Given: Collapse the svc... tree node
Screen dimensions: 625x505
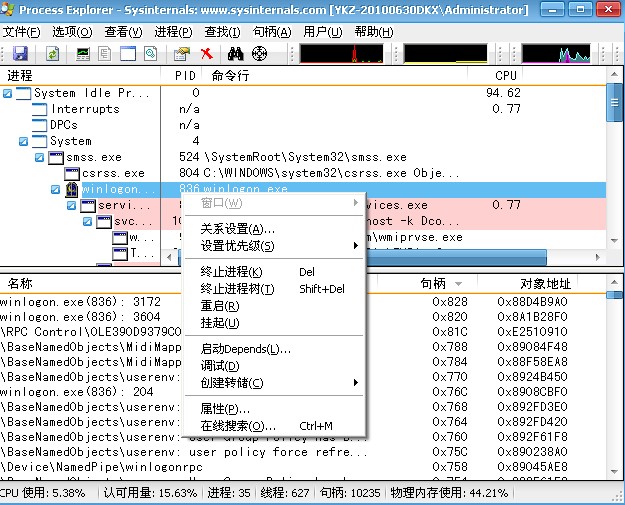Looking at the screenshot, I should [x=87, y=221].
